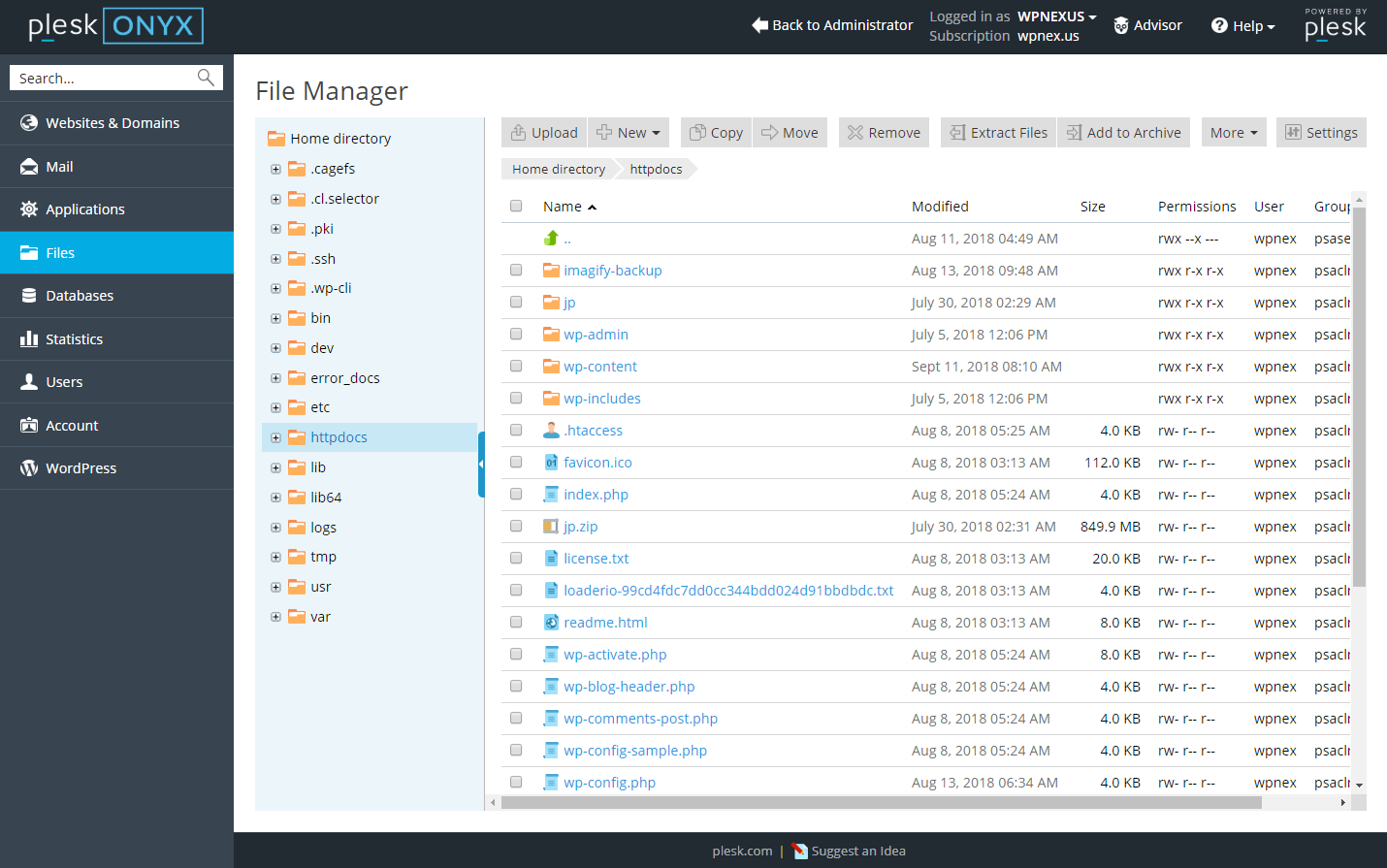Open the New dropdown menu
Viewport: 1387px width, 868px height.
(629, 133)
